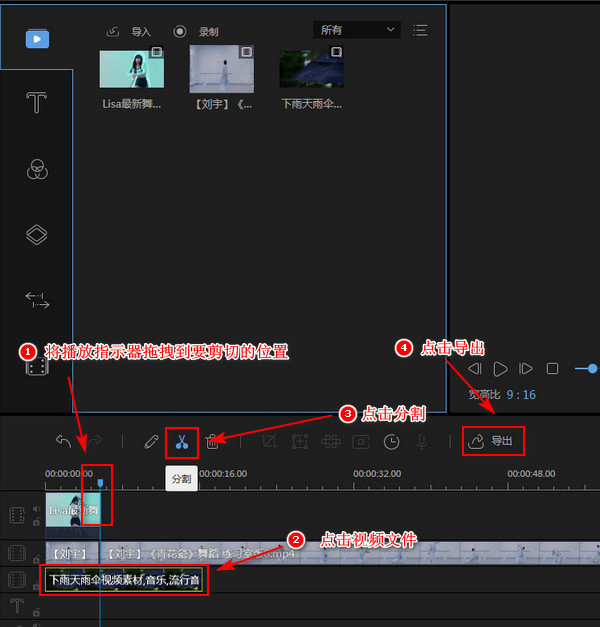The image size is (600, 627).
Task: Switch media view using list icon
Action: (420, 30)
